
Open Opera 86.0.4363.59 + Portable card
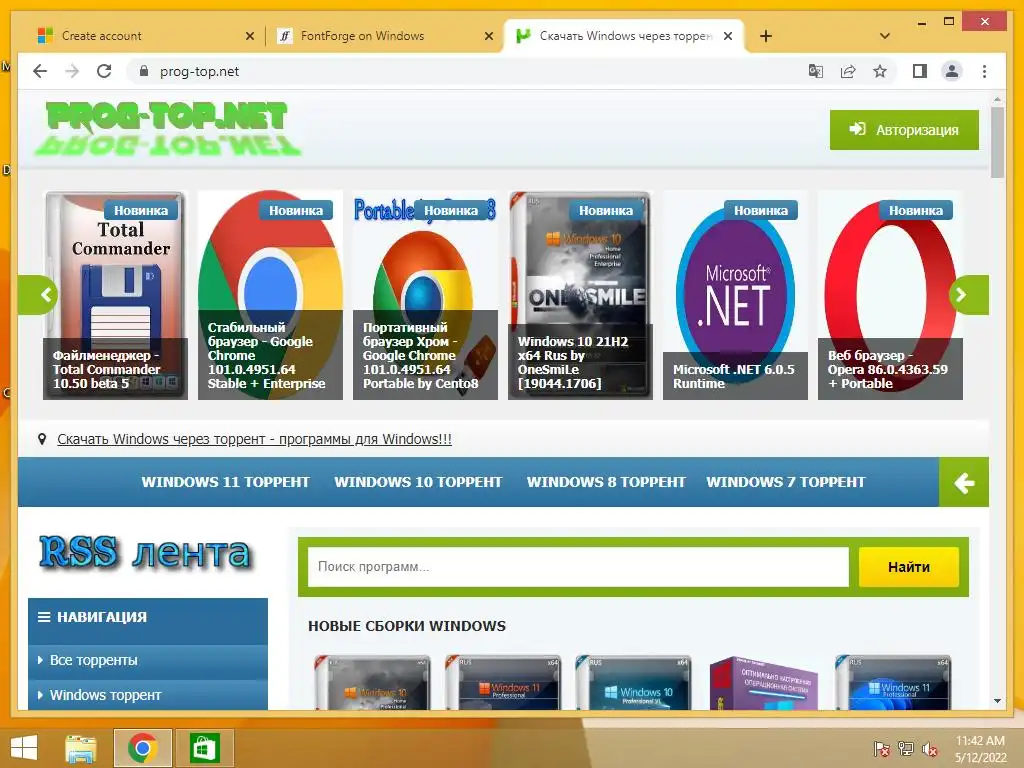[890, 295]
